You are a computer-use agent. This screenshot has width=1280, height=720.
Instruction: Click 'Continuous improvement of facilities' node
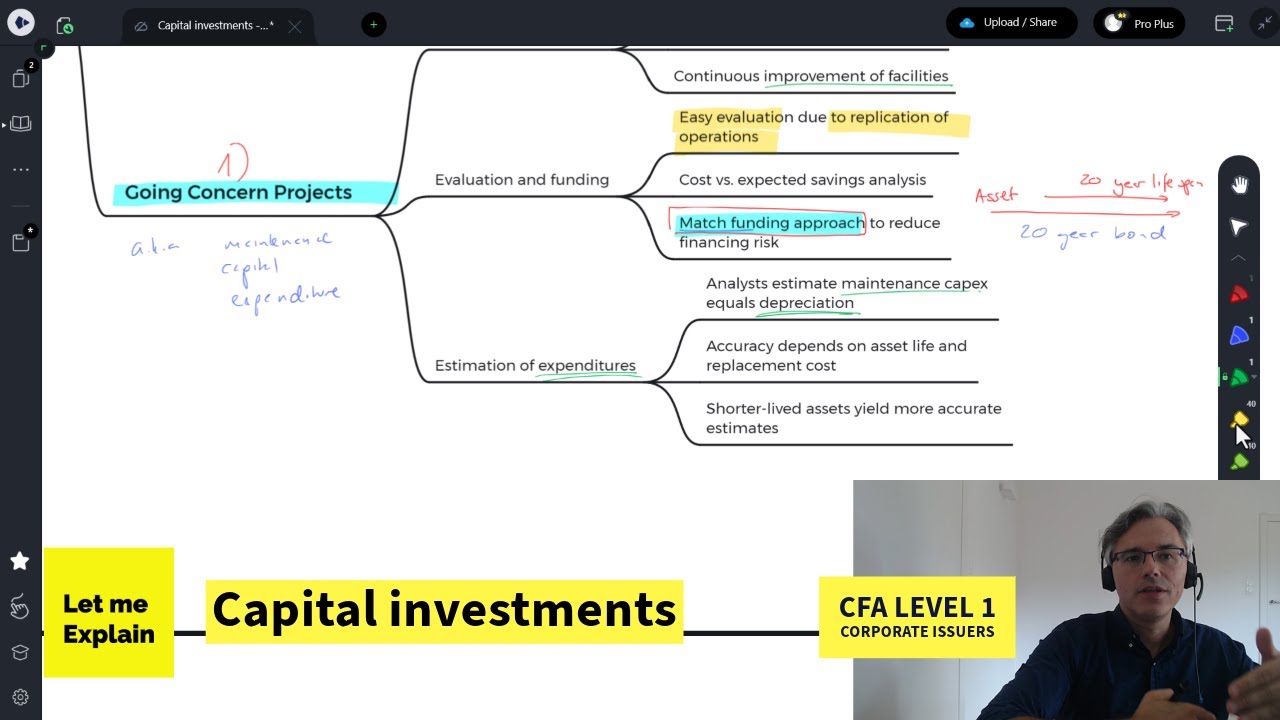coord(811,76)
